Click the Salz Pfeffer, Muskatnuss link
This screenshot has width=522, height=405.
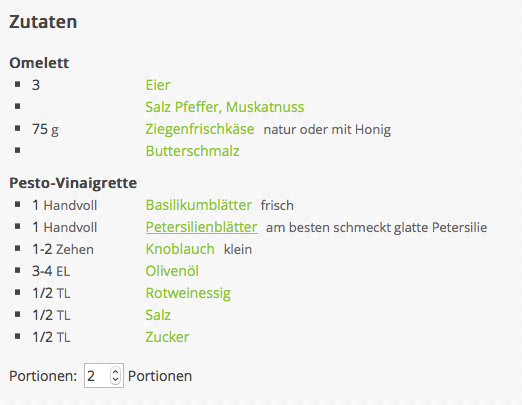click(225, 107)
